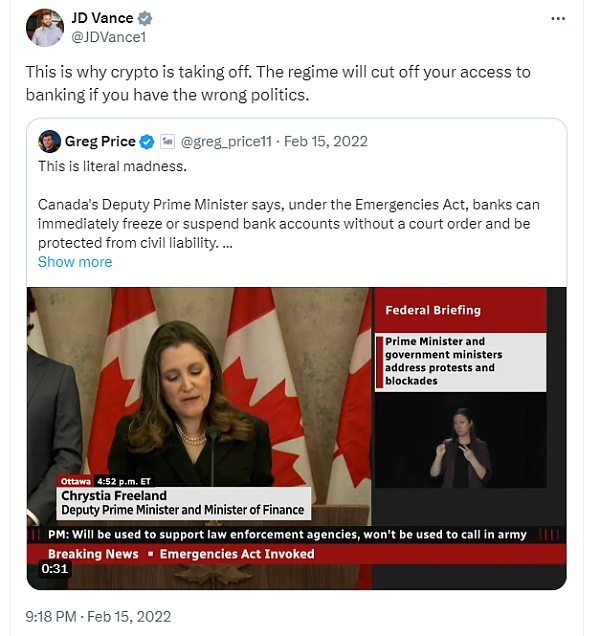Open JD Vance's profile picture

click(45, 28)
